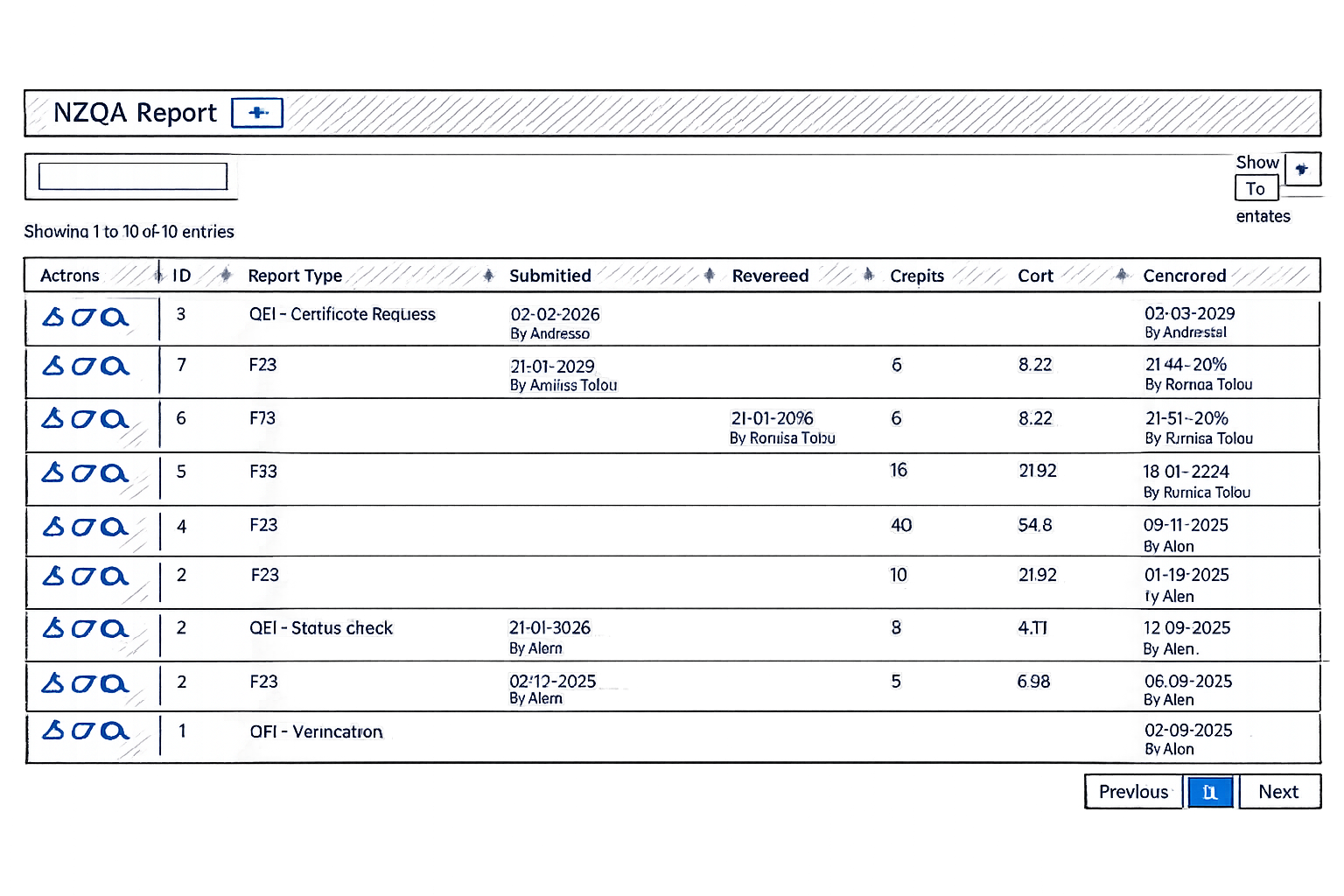Click first triangle icon in 01-19-2025 row

tap(53, 576)
